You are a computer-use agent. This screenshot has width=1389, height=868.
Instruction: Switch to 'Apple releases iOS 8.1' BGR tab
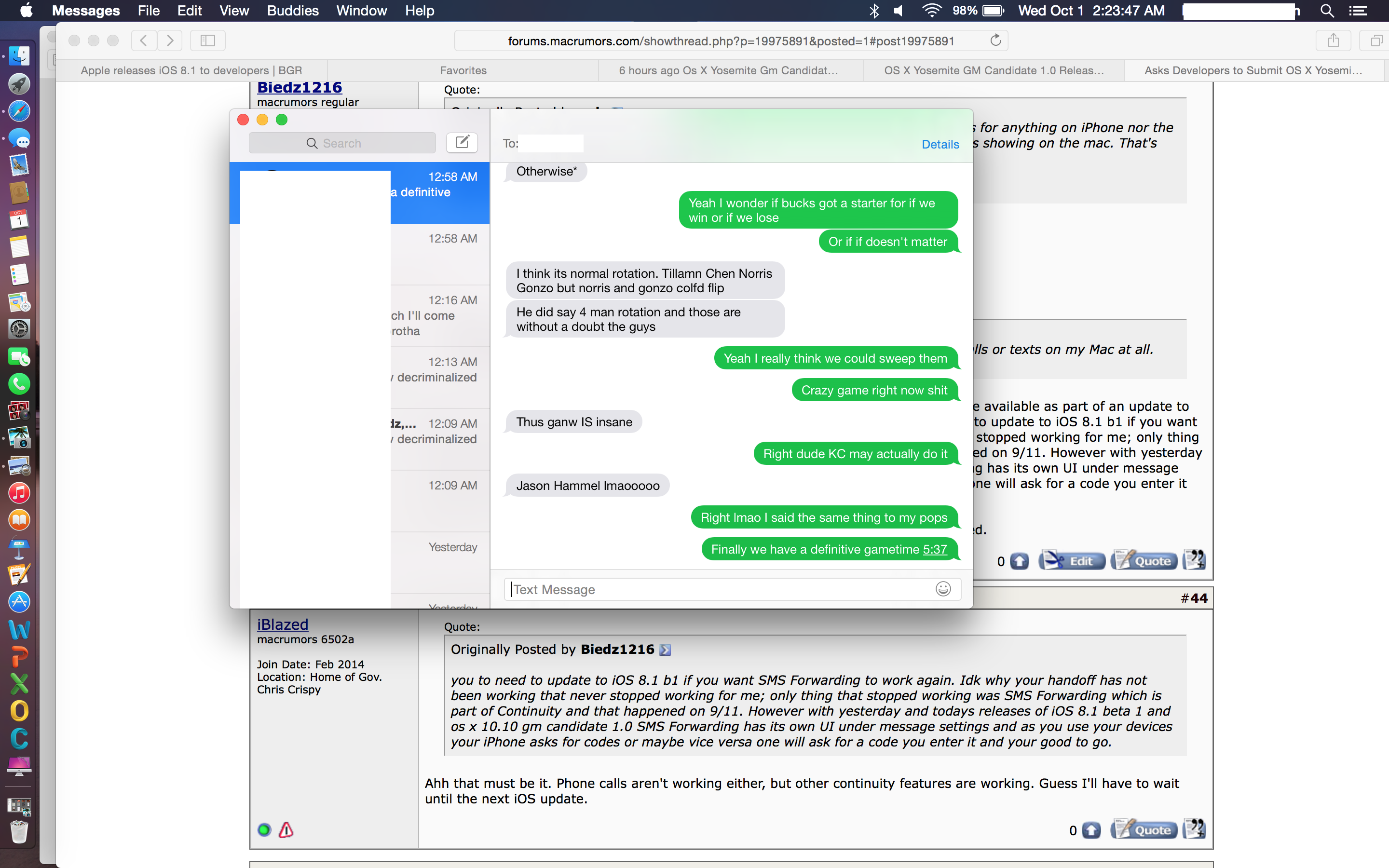[x=191, y=70]
